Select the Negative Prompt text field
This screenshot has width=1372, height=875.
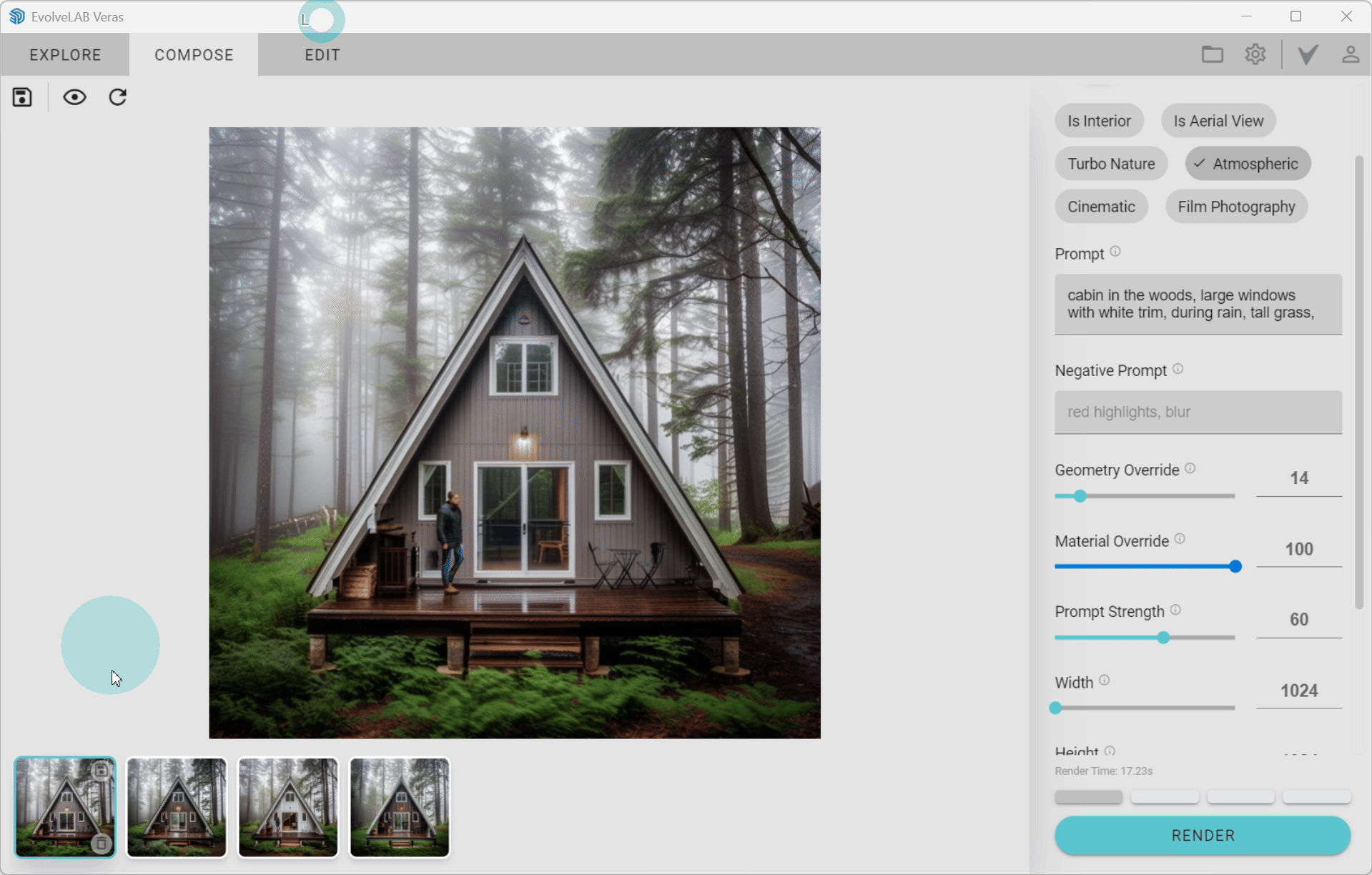[x=1198, y=412]
